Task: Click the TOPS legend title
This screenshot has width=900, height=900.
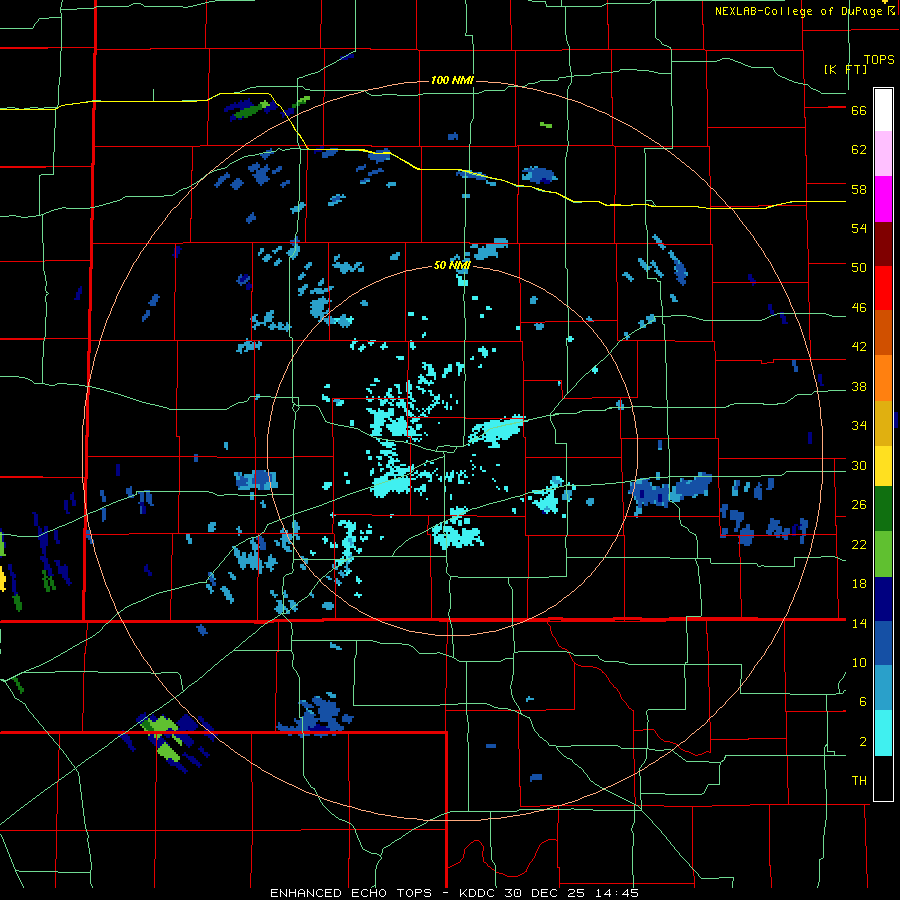Action: [879, 60]
